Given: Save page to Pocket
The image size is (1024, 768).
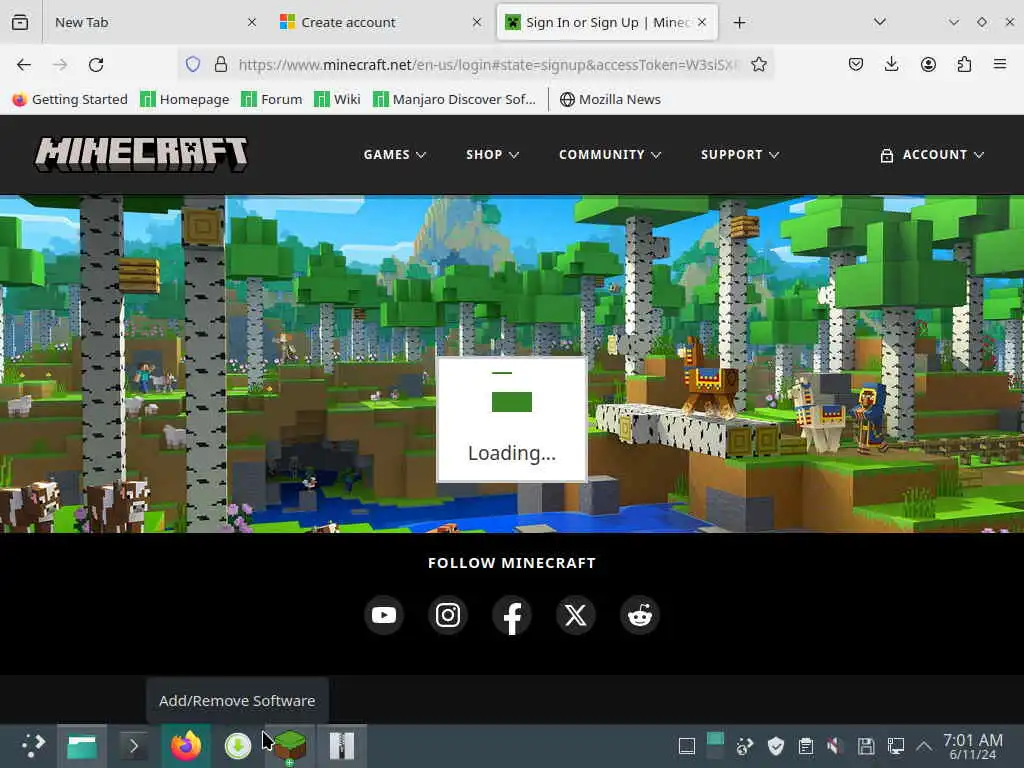Looking at the screenshot, I should tap(856, 65).
